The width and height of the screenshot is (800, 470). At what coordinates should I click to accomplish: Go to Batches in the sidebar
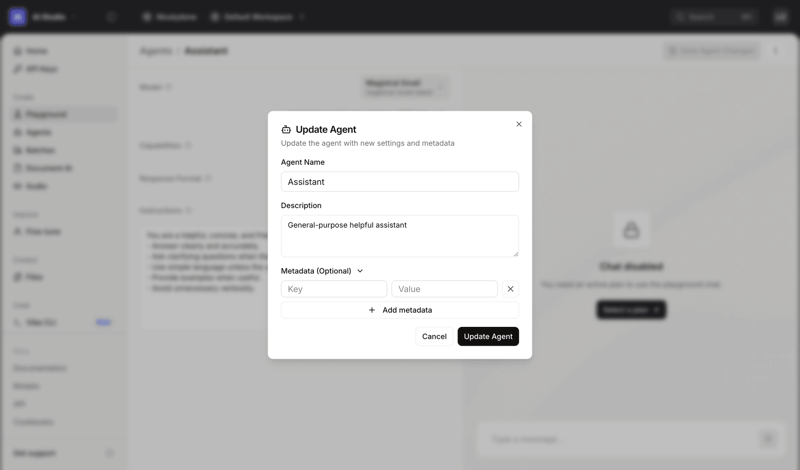(x=40, y=150)
